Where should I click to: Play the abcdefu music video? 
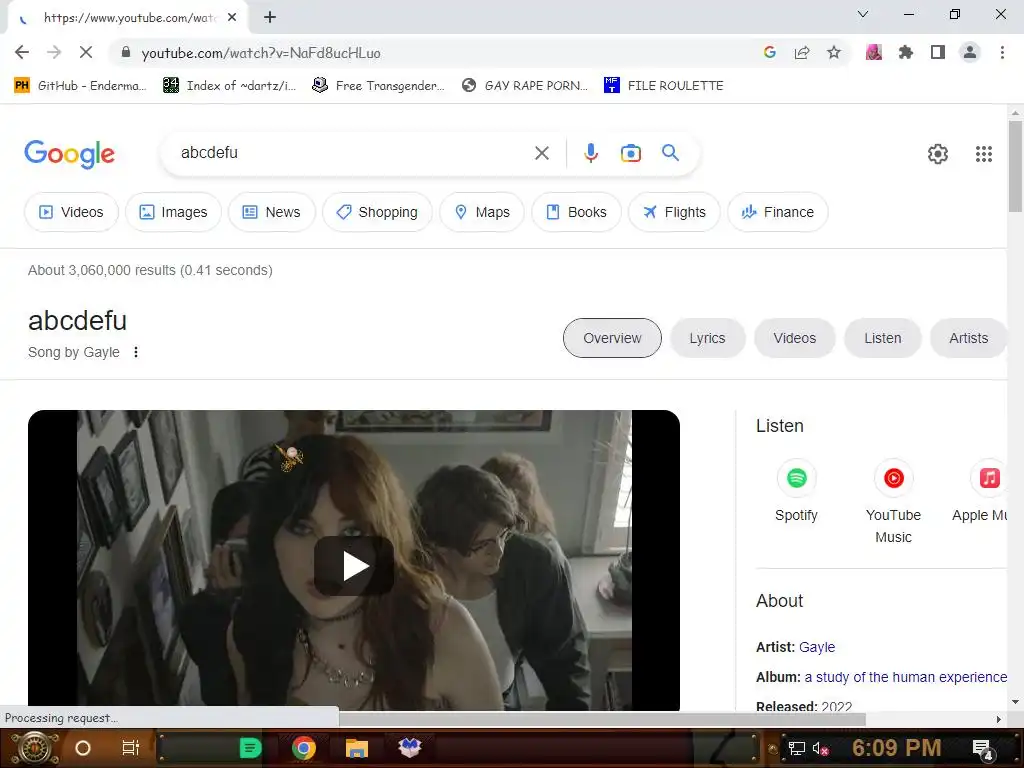pyautogui.click(x=354, y=566)
